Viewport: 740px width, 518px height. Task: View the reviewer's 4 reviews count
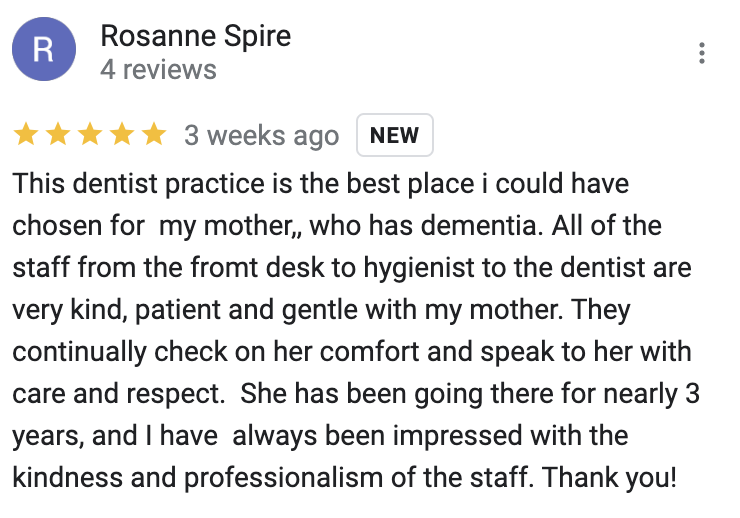tap(159, 70)
